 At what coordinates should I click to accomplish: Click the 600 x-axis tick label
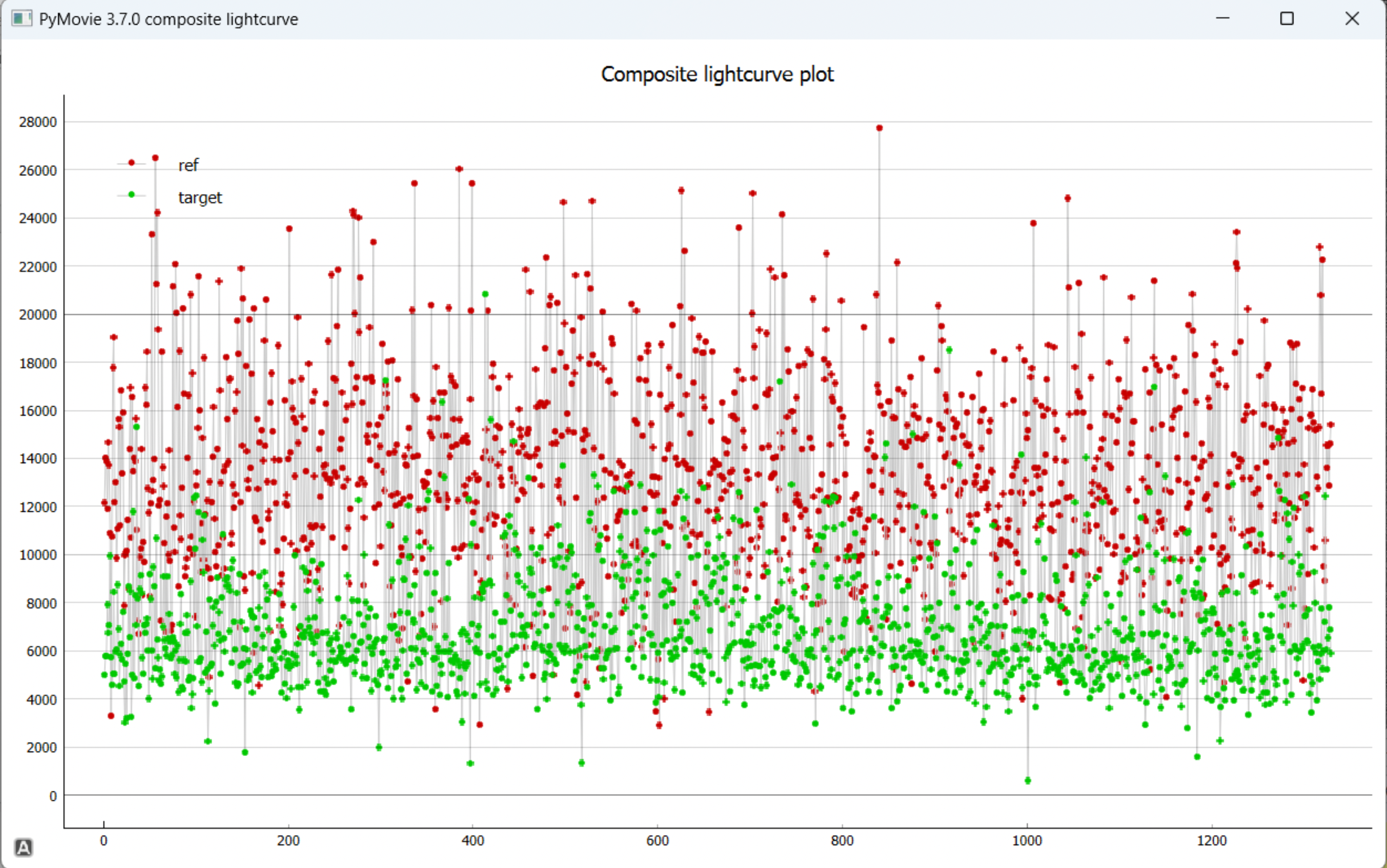pos(657,841)
